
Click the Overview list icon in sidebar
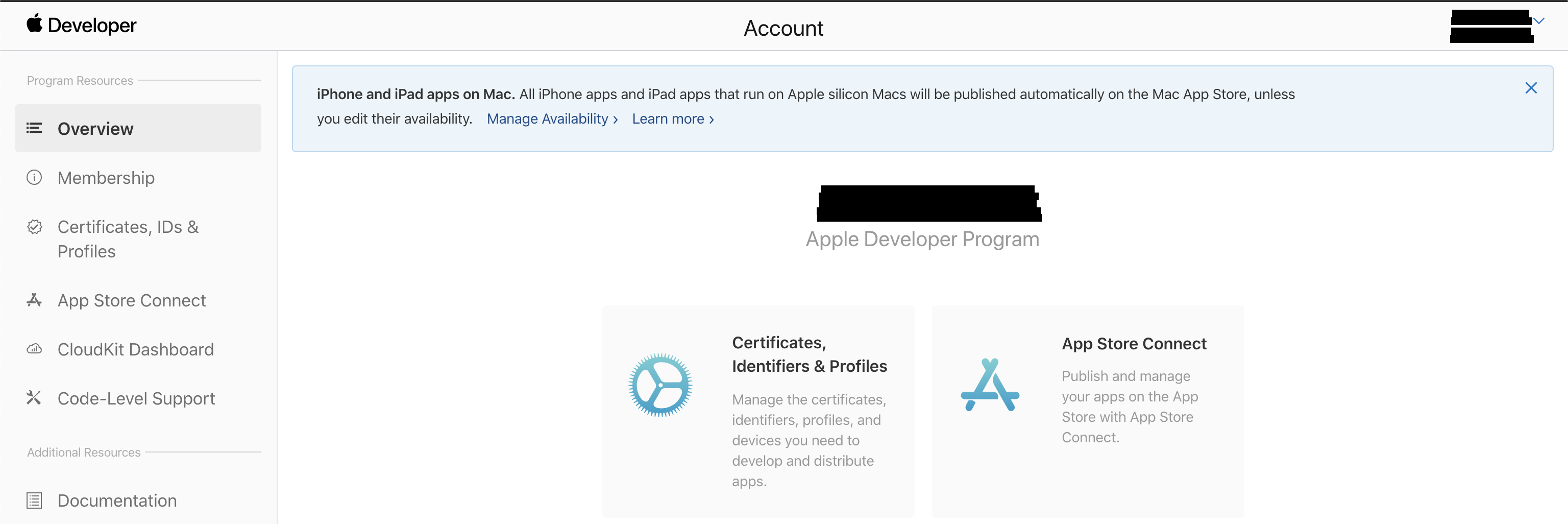pos(34,128)
